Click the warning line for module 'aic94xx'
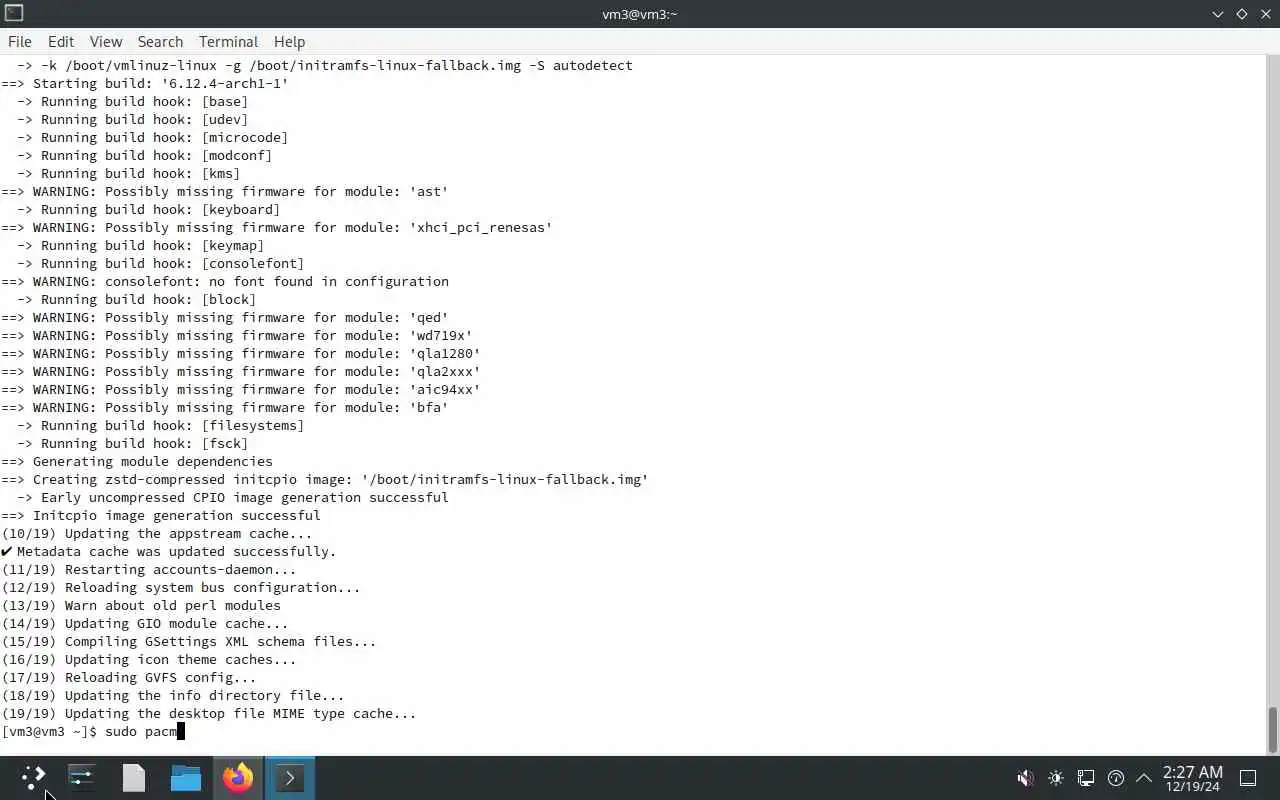Viewport: 1280px width, 800px height. click(x=241, y=389)
